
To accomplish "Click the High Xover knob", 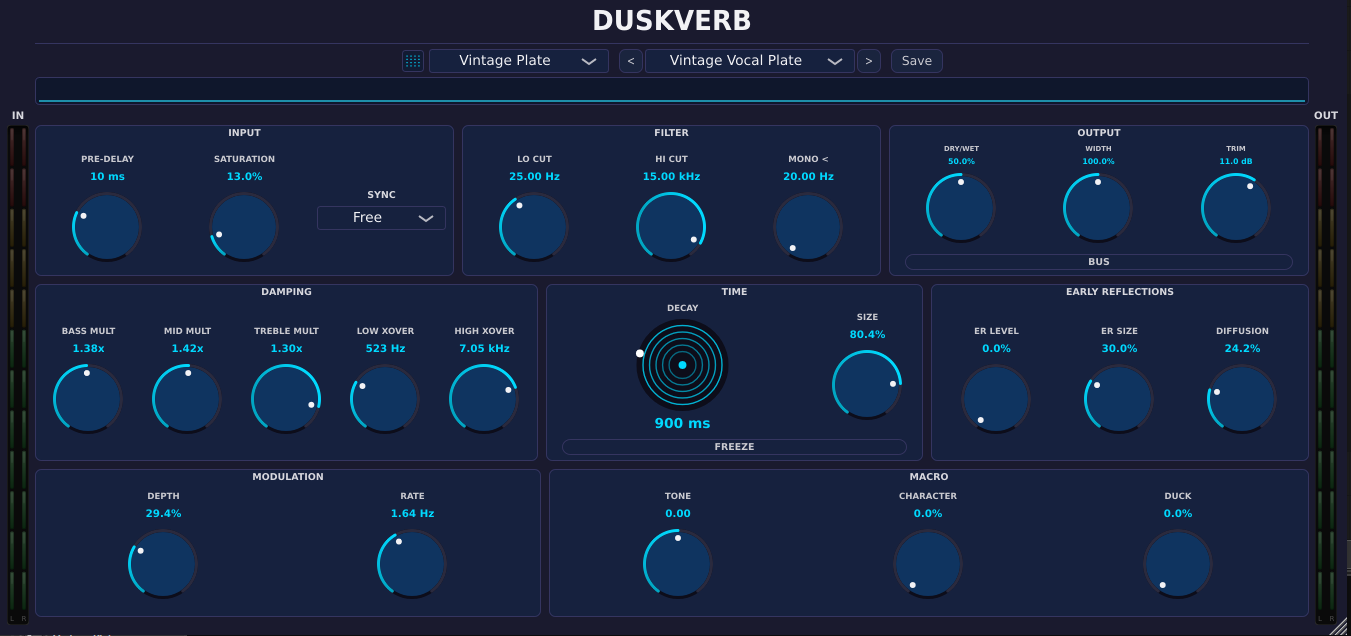I will click(x=484, y=398).
